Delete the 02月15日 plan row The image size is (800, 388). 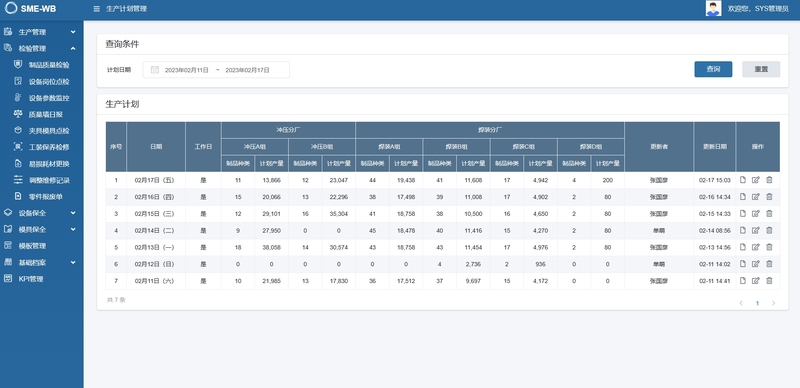click(769, 213)
